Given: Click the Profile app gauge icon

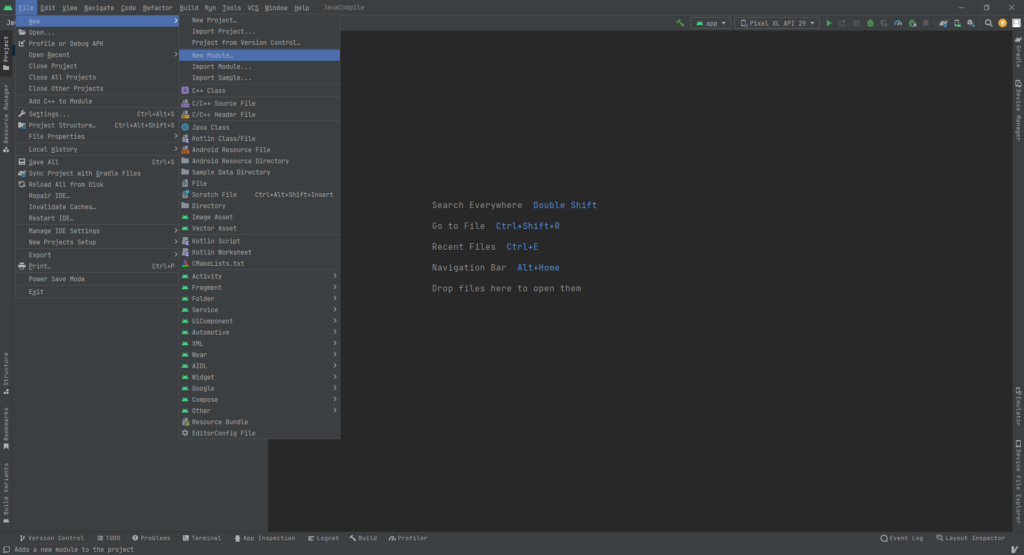Looking at the screenshot, I should point(898,23).
